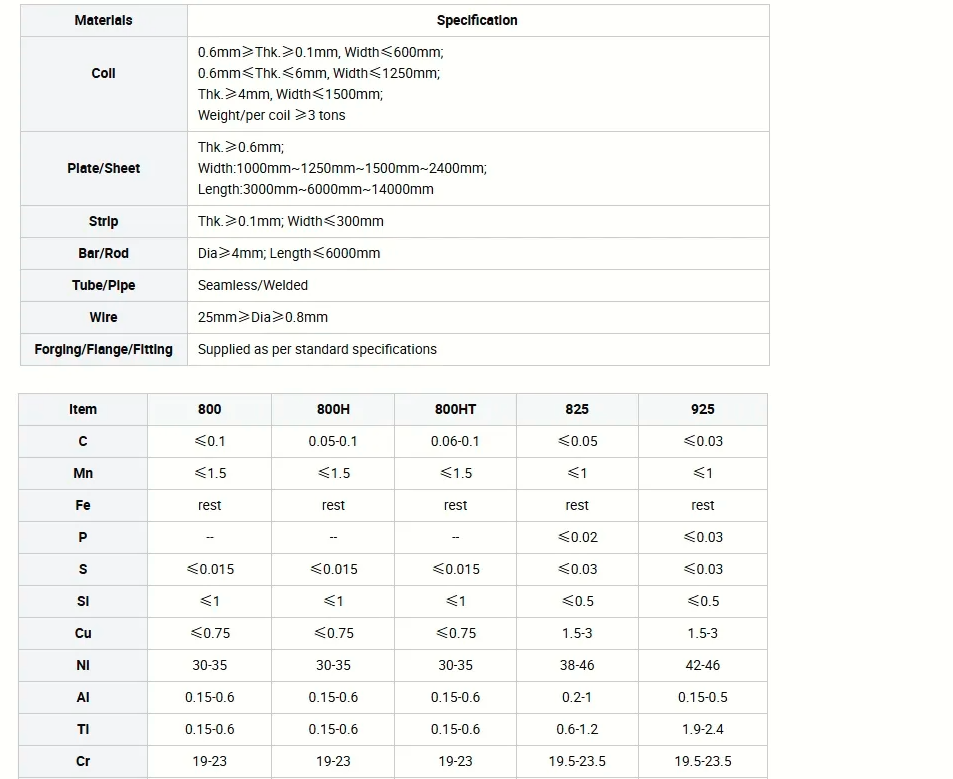The width and height of the screenshot is (953, 779).
Task: Click the Specification column header
Action: click(x=477, y=20)
